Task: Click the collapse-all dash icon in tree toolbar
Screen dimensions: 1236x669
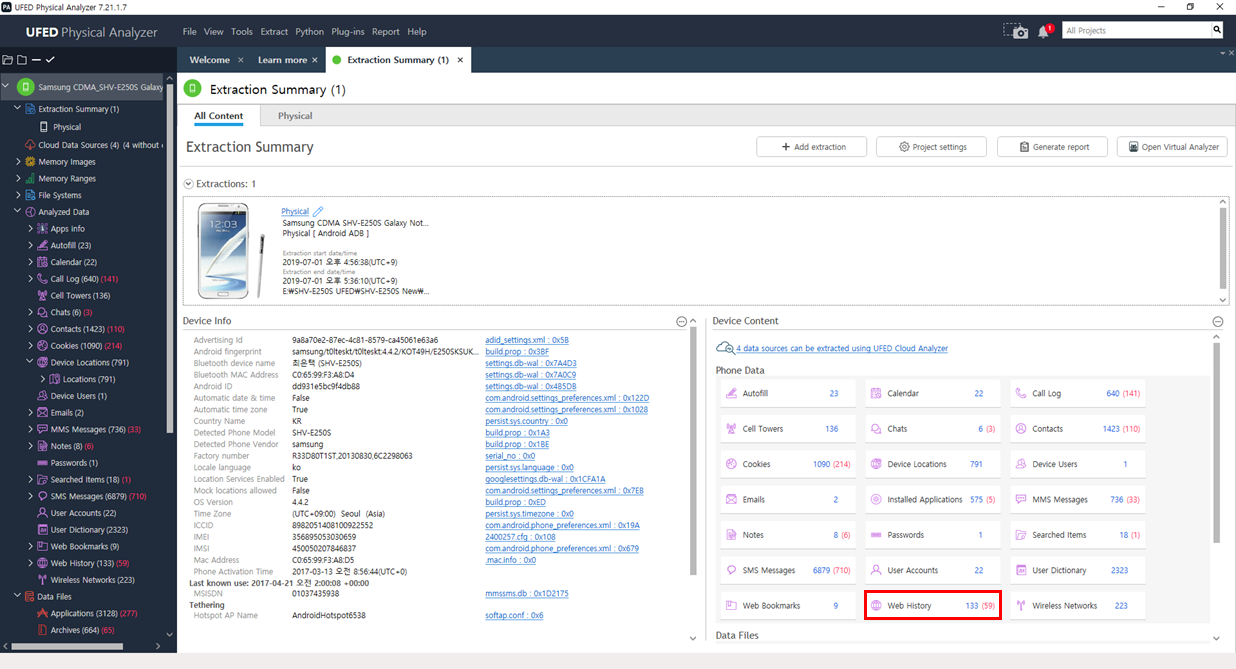Action: pyautogui.click(x=35, y=60)
